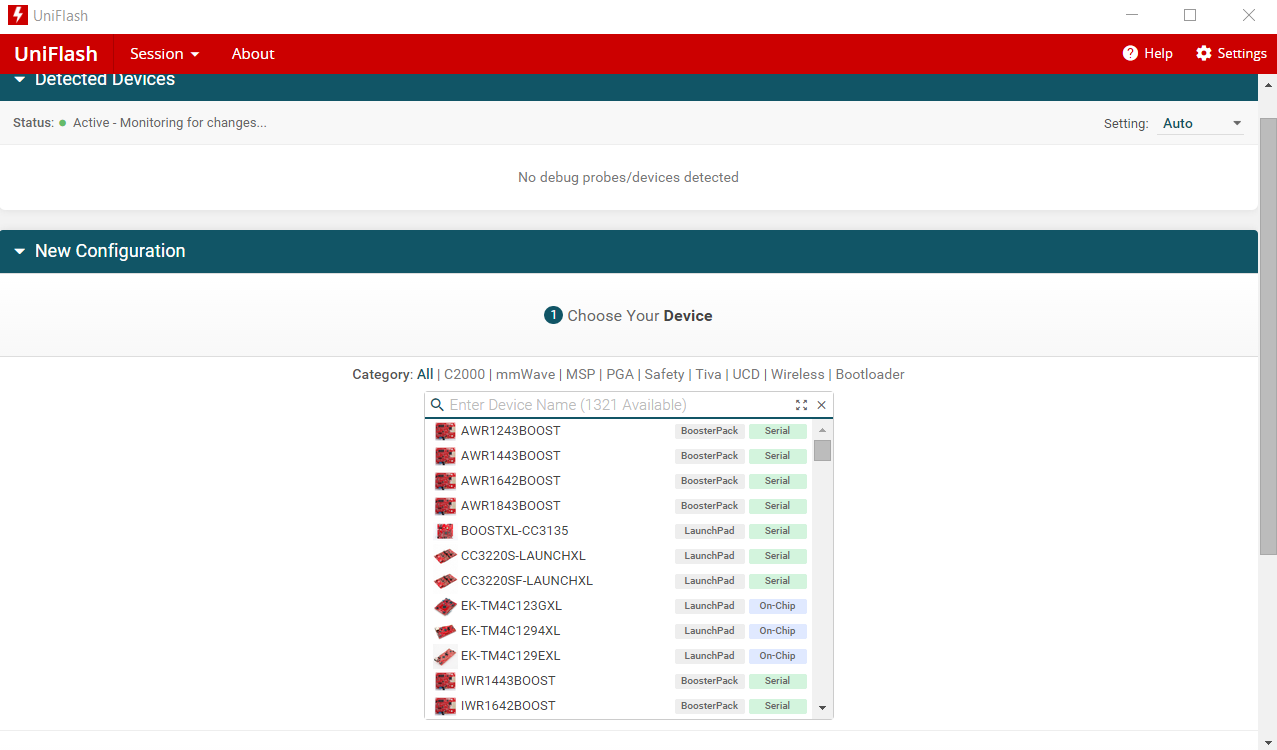Click the BOOSTXL-CC3135 board icon
The width and height of the screenshot is (1277, 750).
[x=445, y=531]
